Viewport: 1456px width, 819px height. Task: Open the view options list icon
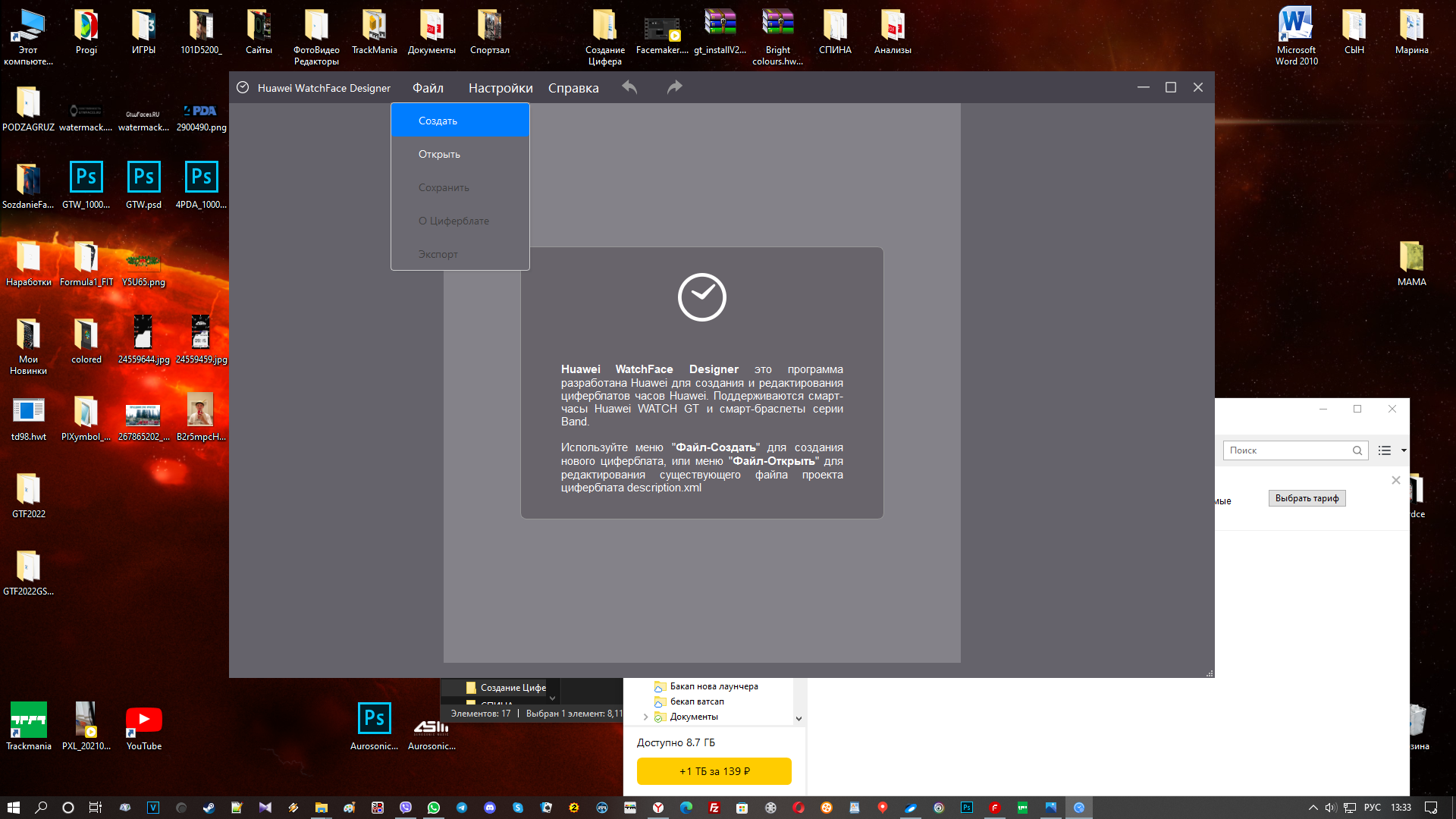[1385, 450]
